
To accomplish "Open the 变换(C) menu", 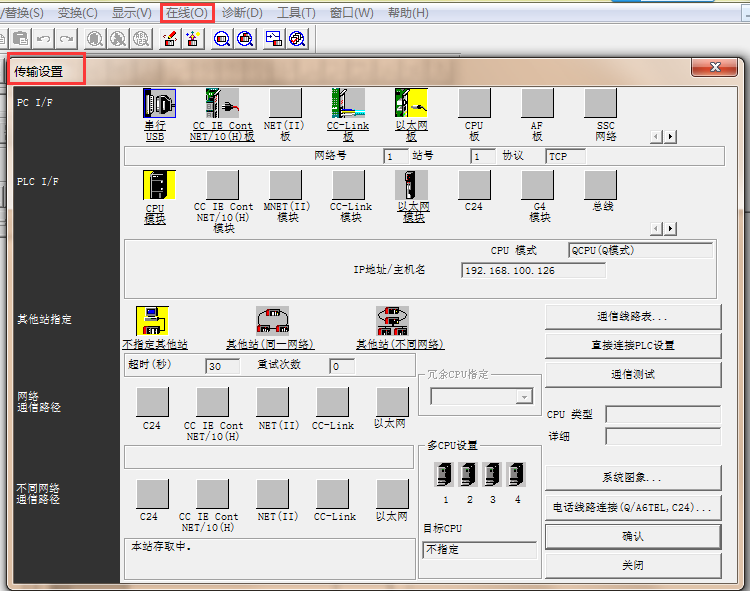I will [77, 13].
